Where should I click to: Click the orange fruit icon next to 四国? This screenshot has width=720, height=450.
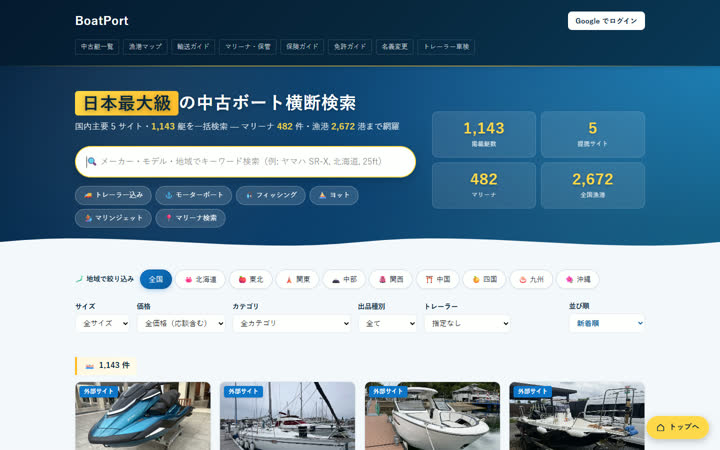pos(476,279)
